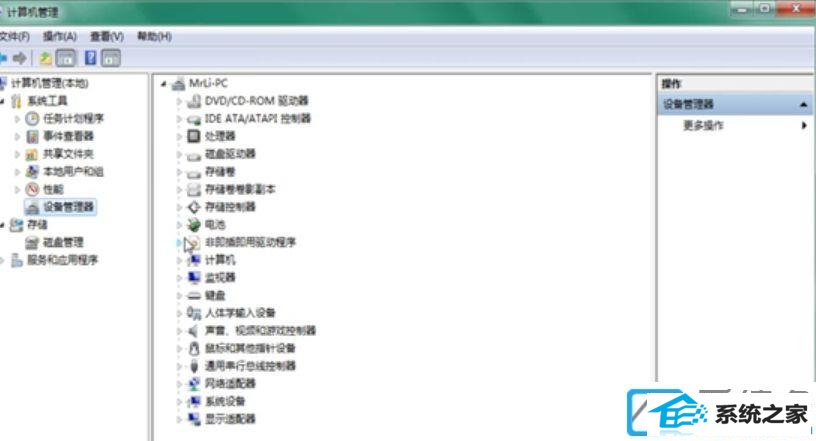The image size is (816, 441).
Task: Expand the 系统设备 node arrow
Action: (x=179, y=401)
